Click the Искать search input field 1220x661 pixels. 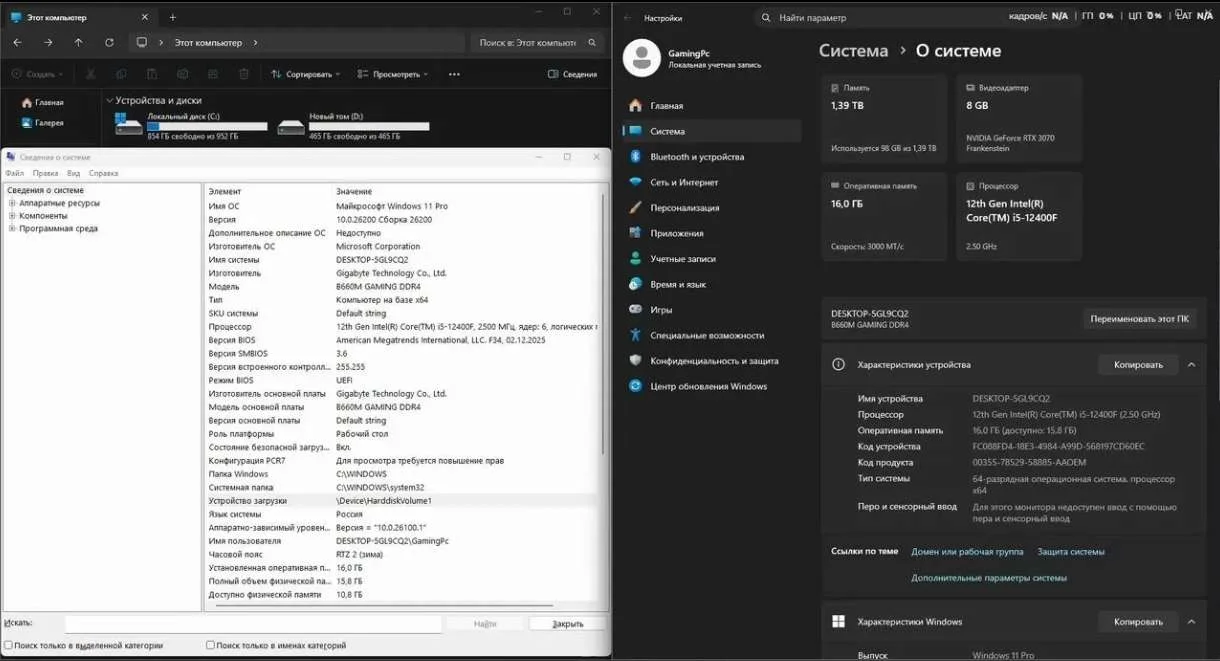(253, 623)
